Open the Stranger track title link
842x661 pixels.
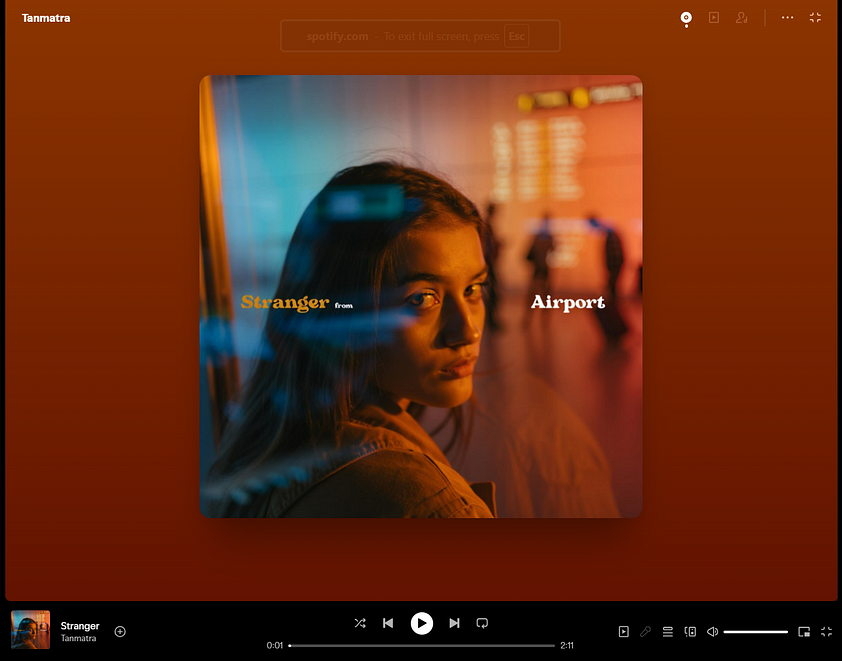click(79, 626)
